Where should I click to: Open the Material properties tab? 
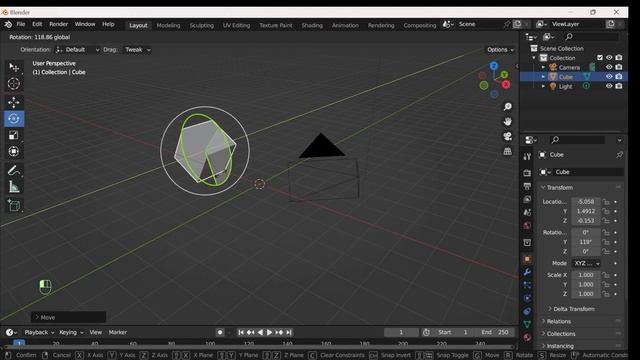coord(527,337)
